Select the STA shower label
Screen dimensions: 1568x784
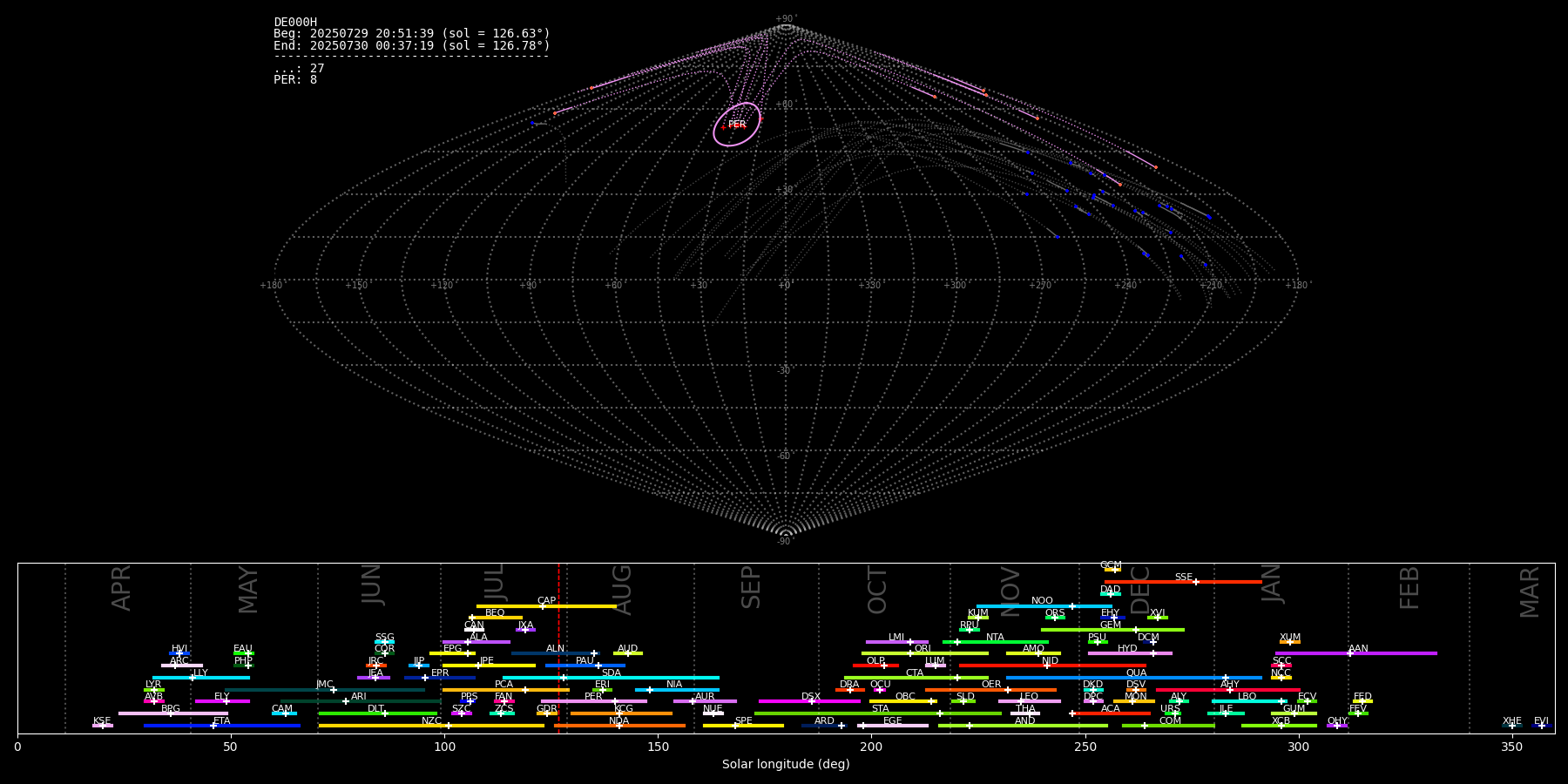(x=881, y=709)
